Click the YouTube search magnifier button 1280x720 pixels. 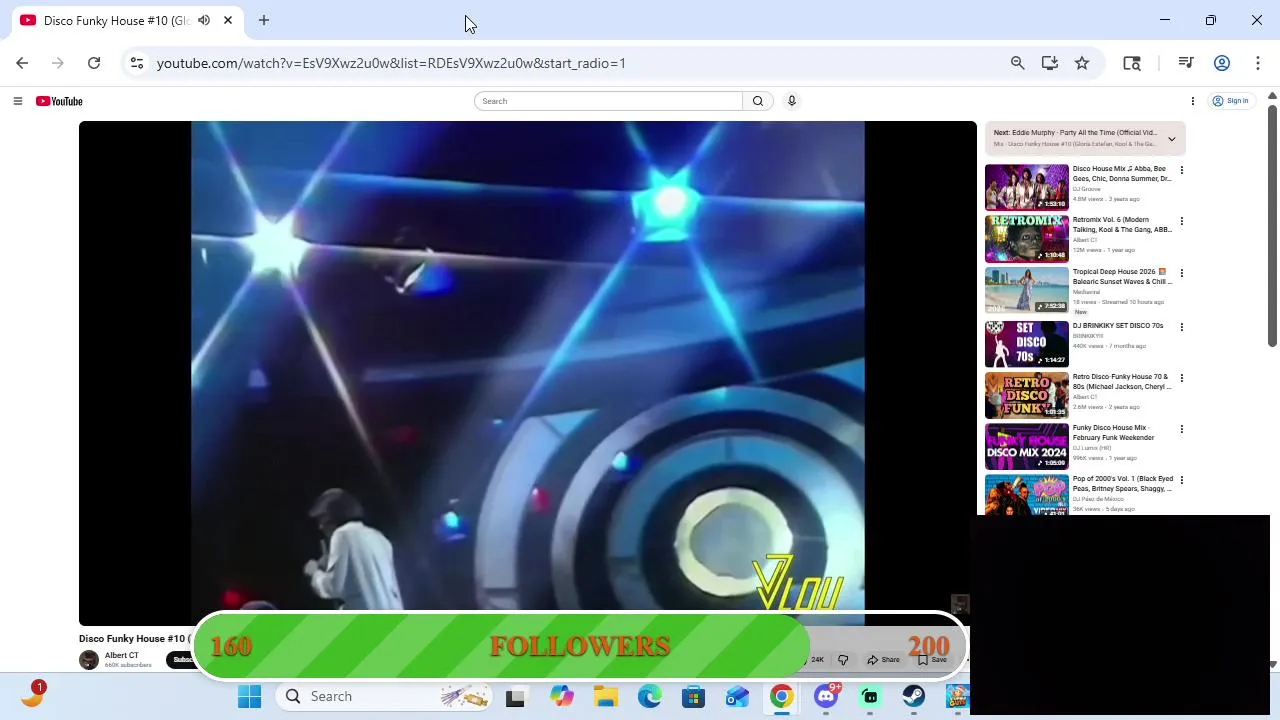pyautogui.click(x=758, y=101)
